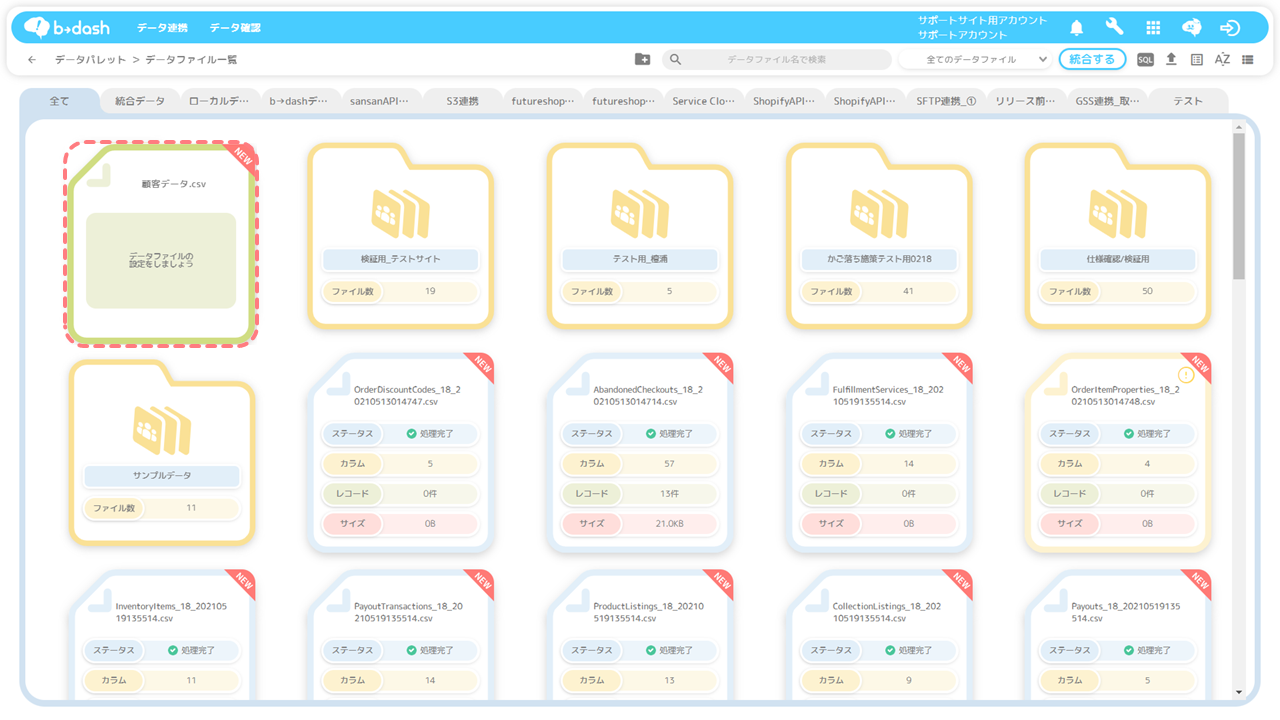Open the Payouts_18 csv file
Screen dimensions: 1280x720
pos(1118,636)
